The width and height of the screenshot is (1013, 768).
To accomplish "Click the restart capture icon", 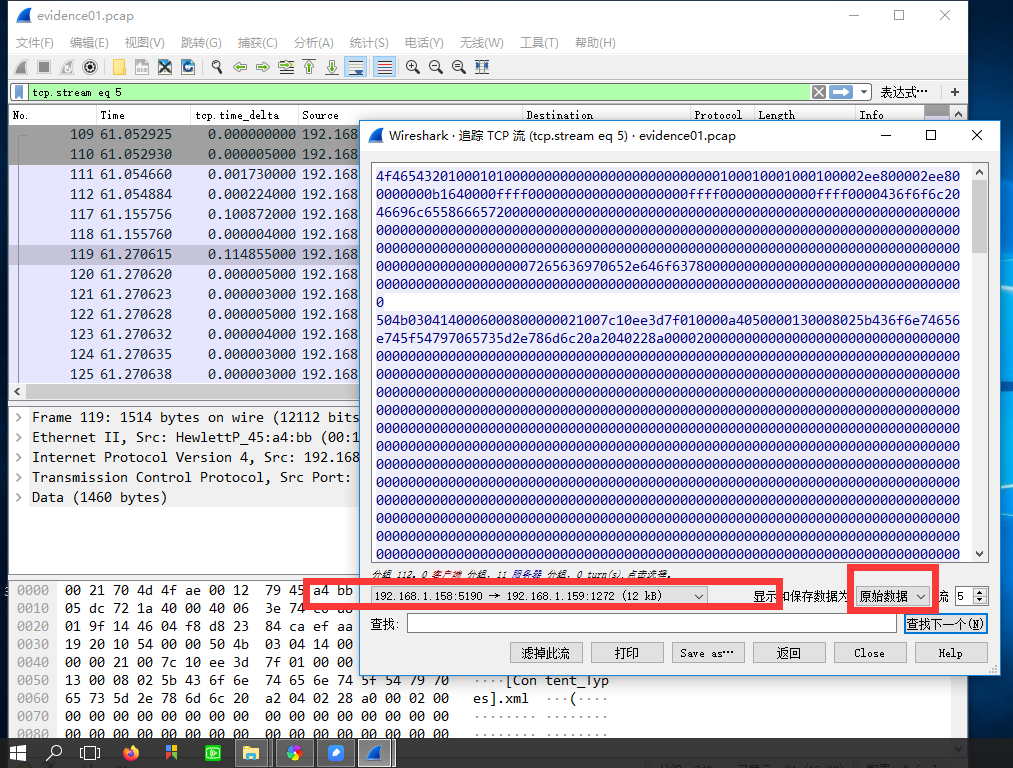I will click(x=67, y=67).
